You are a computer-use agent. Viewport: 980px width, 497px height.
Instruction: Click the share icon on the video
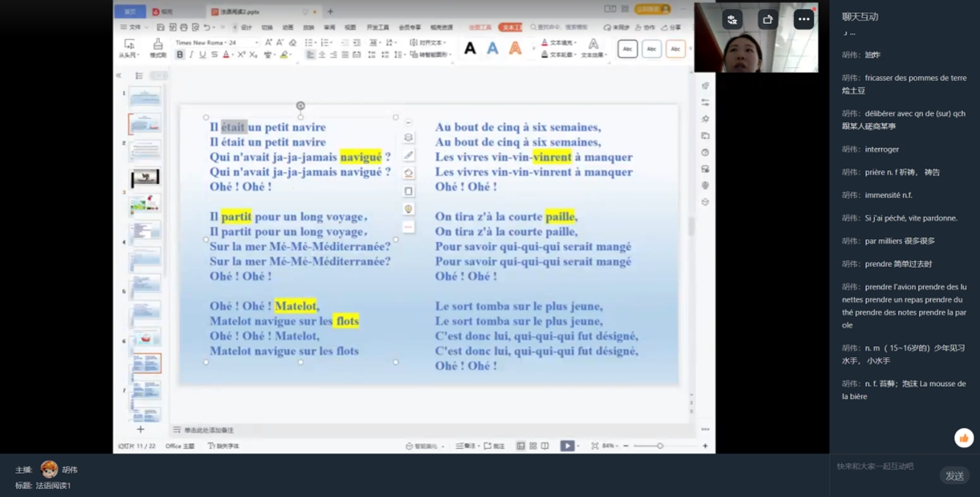[767, 19]
